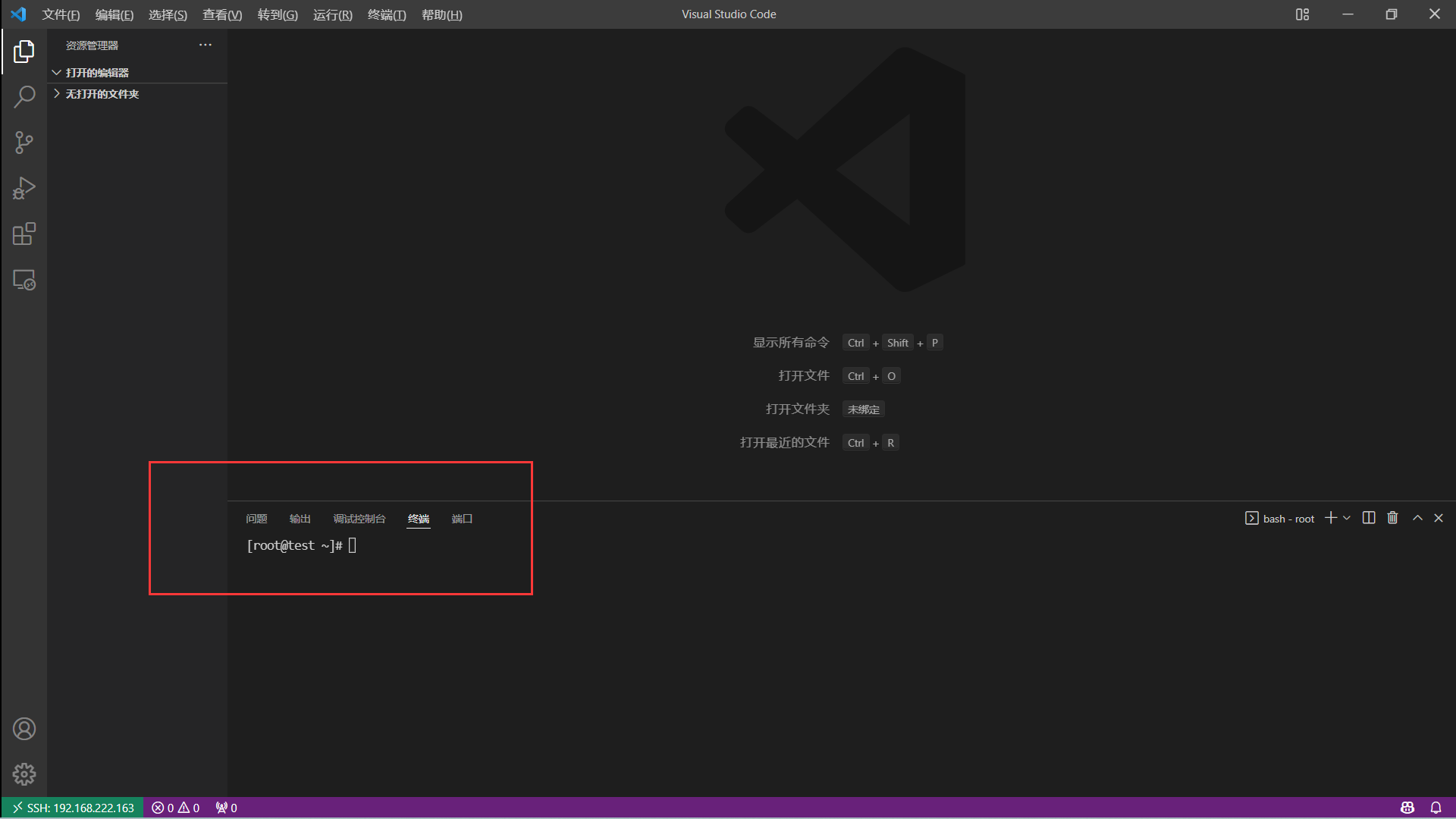Open the Run and Debug view icon
The height and width of the screenshot is (819, 1456).
point(24,188)
